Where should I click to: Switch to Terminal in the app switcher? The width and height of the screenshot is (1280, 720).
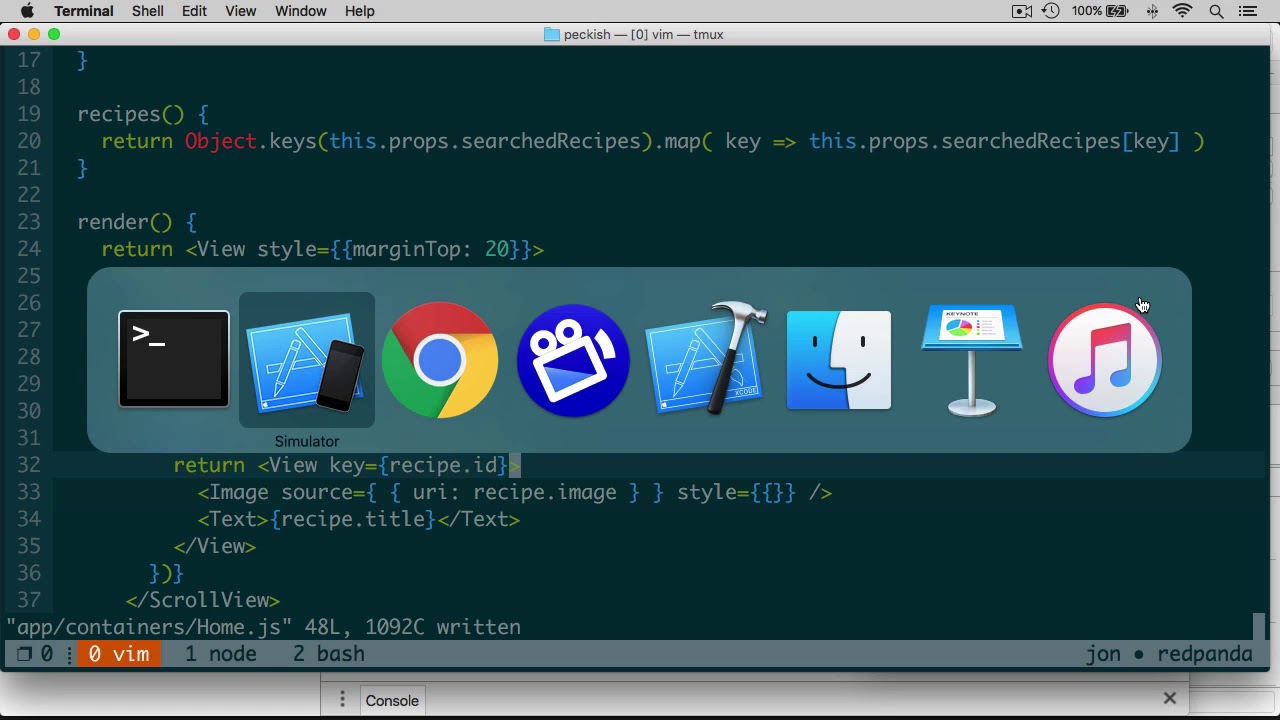[x=174, y=359]
